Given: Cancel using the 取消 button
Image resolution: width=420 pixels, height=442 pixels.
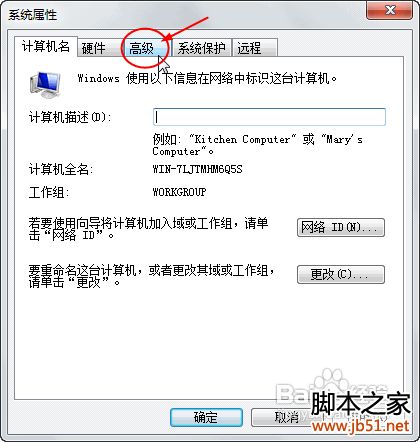Looking at the screenshot, I should (x=286, y=417).
